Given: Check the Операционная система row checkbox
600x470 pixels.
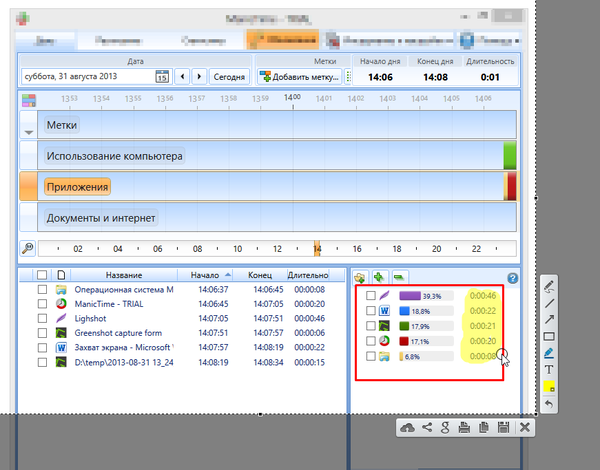Looking at the screenshot, I should pyautogui.click(x=42, y=289).
